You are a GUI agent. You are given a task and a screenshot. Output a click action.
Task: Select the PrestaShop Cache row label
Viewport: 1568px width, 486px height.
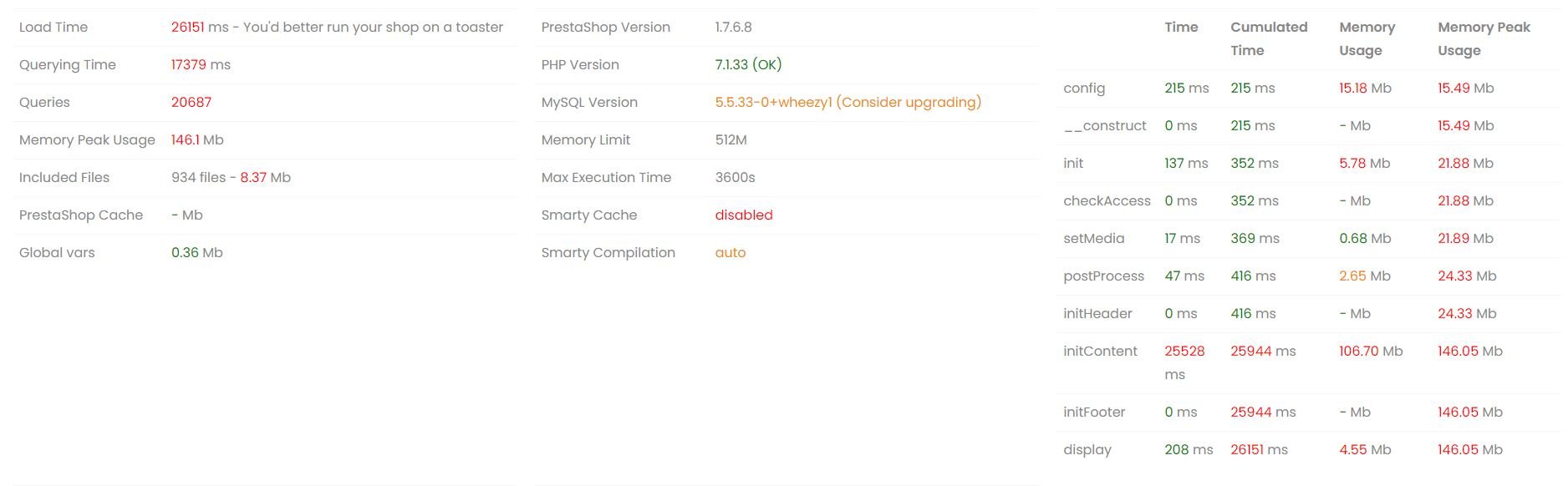coord(81,215)
